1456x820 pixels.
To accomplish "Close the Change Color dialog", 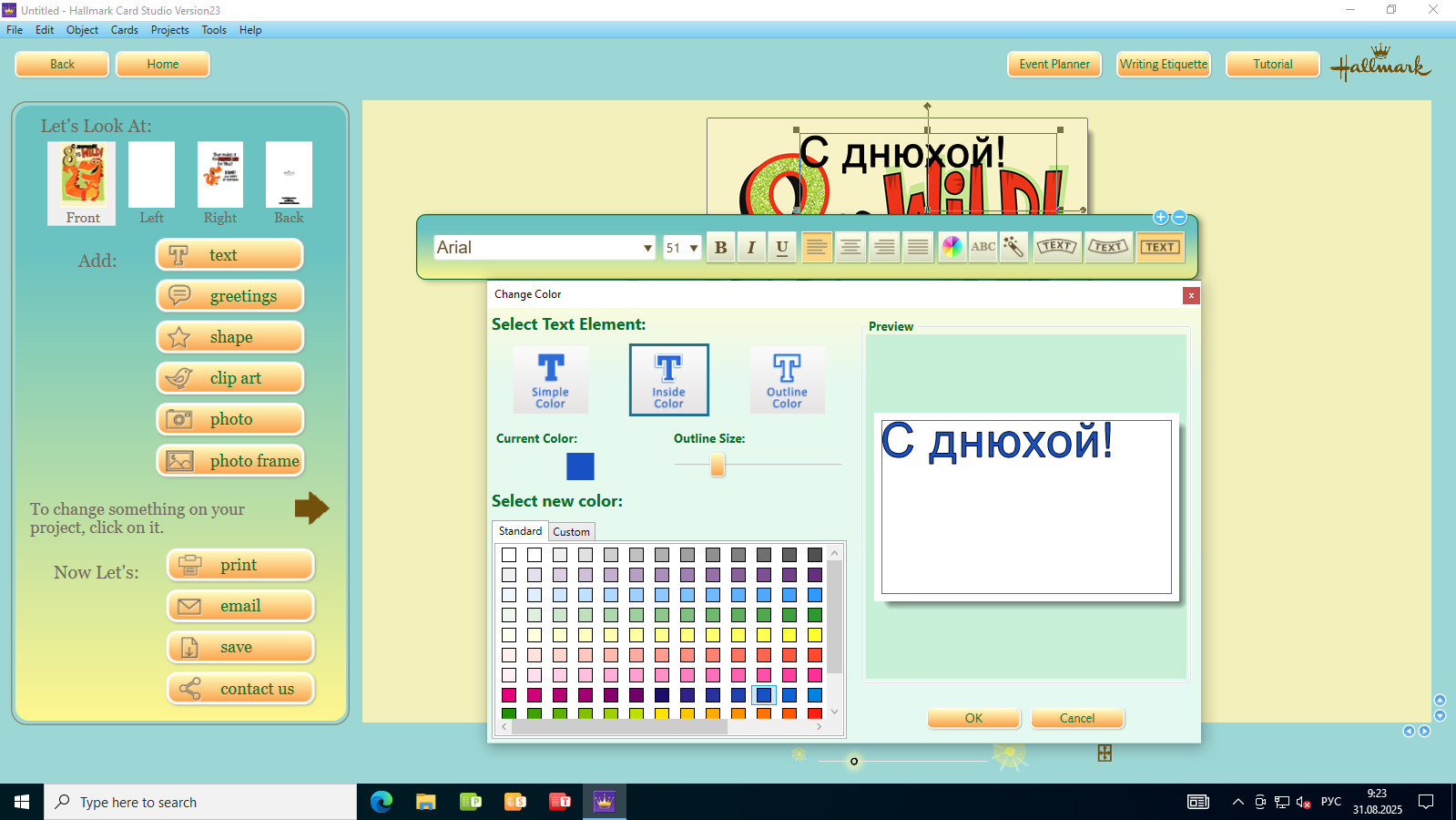I will (1190, 295).
